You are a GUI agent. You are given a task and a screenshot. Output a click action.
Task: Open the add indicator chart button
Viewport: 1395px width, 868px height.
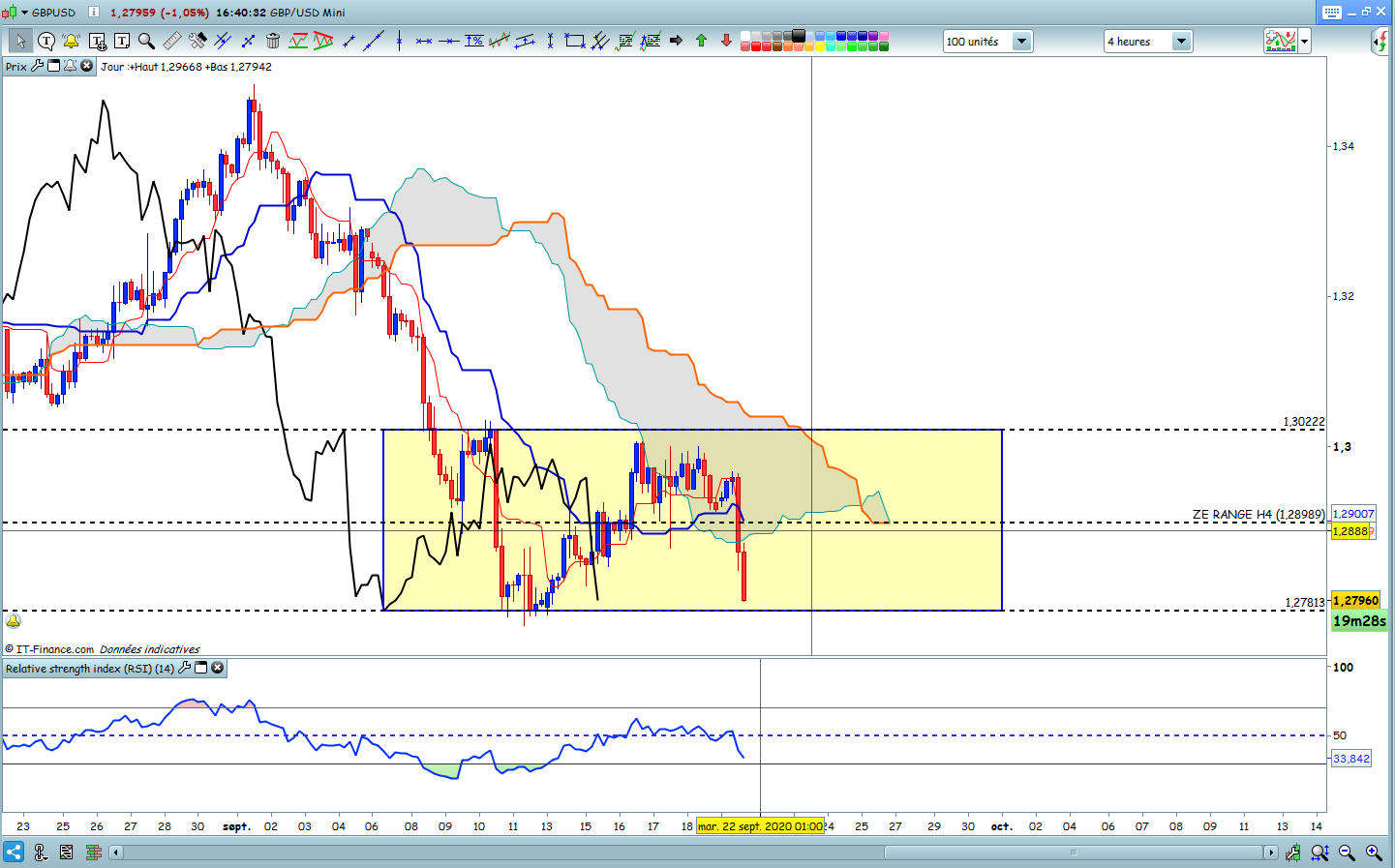(1280, 41)
